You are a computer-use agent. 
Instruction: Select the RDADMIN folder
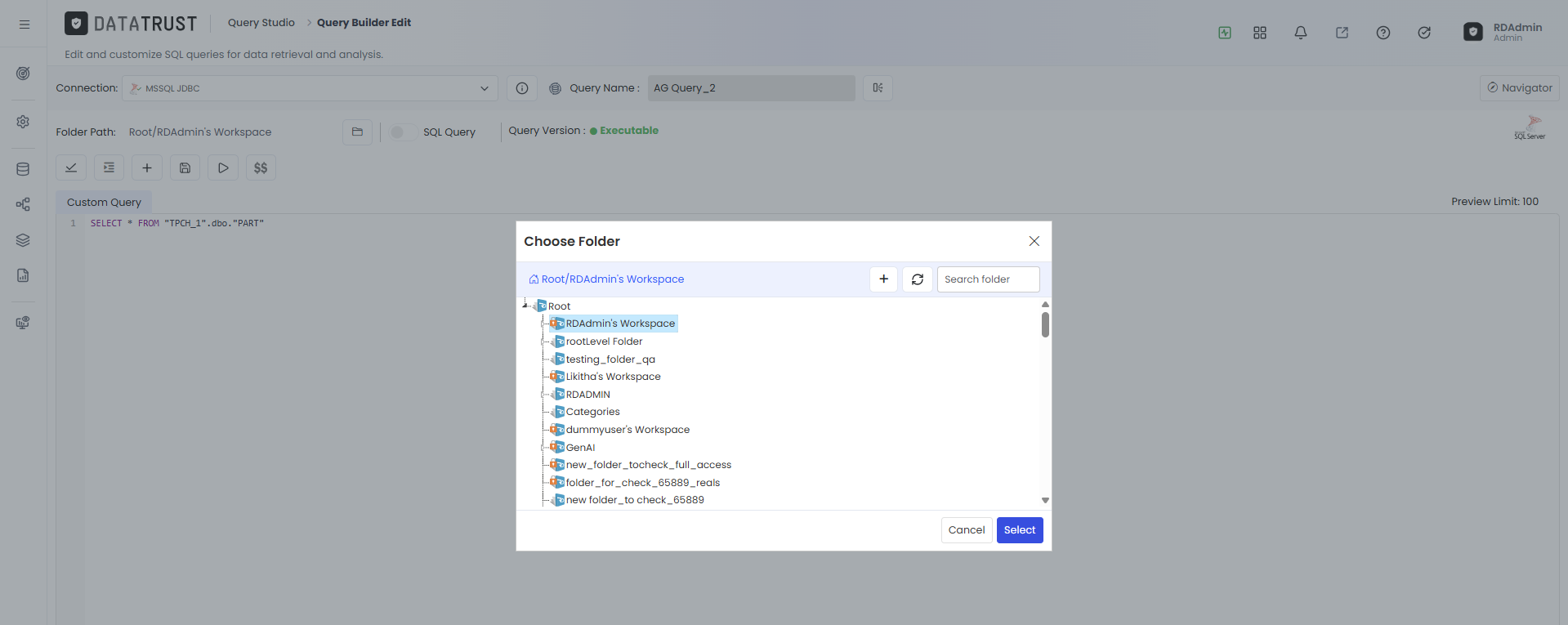click(x=587, y=395)
